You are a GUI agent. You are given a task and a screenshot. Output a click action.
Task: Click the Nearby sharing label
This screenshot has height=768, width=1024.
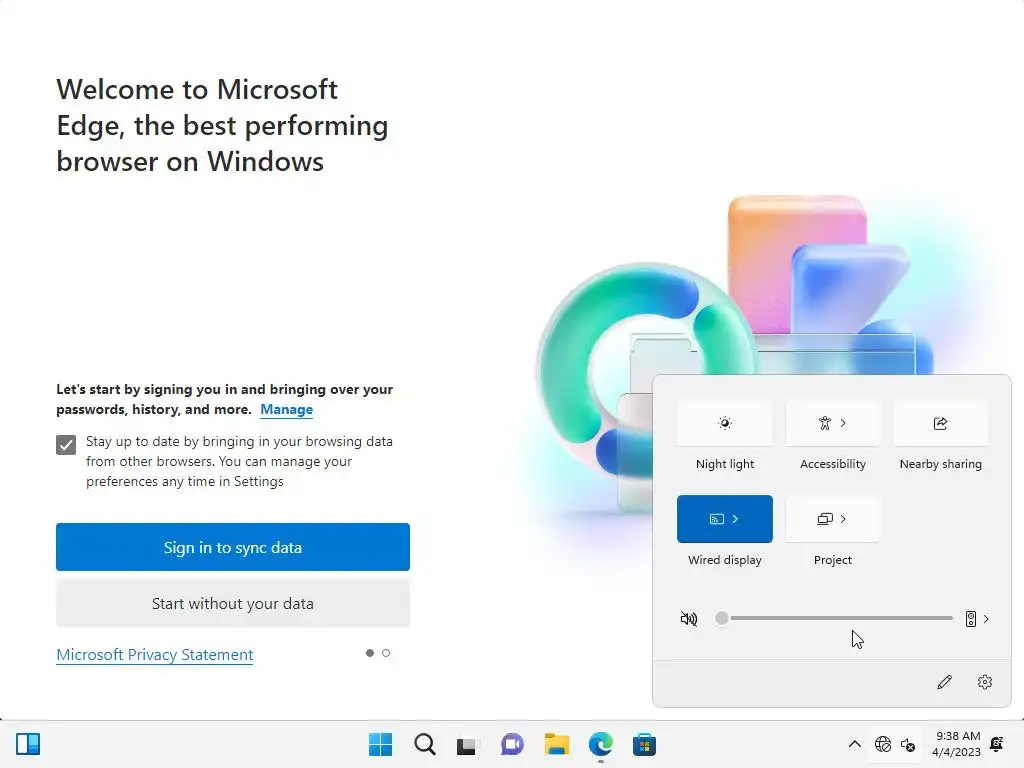[940, 464]
